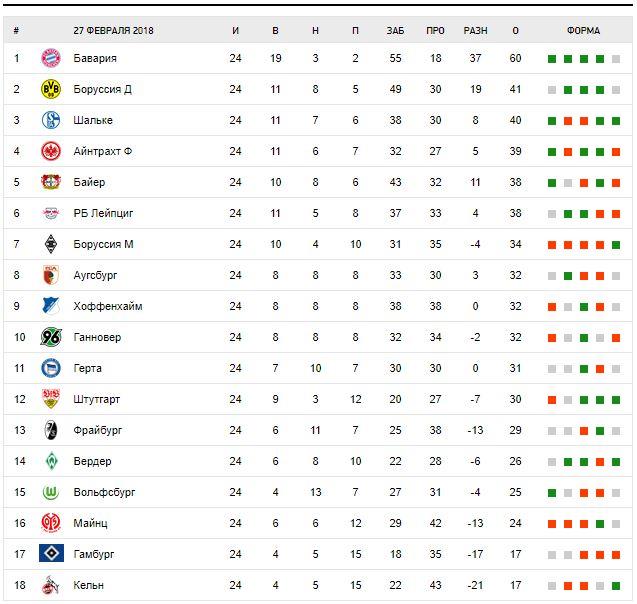The height and width of the screenshot is (604, 637).
Task: Sort table by the О points column
Action: pyautogui.click(x=515, y=30)
